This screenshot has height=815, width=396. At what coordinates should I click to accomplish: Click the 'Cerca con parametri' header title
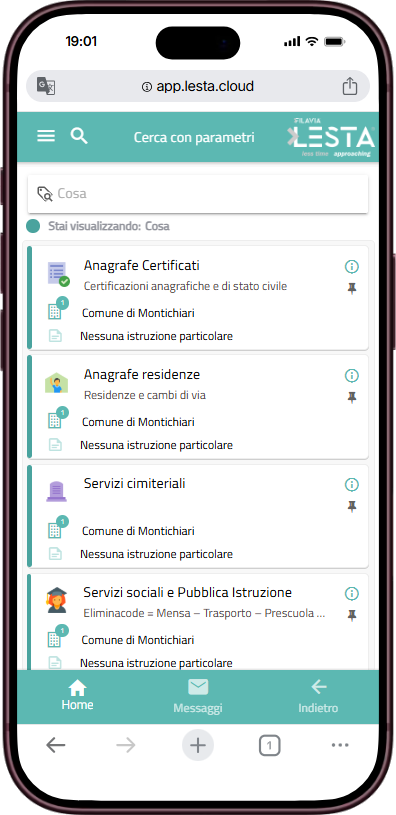click(194, 137)
